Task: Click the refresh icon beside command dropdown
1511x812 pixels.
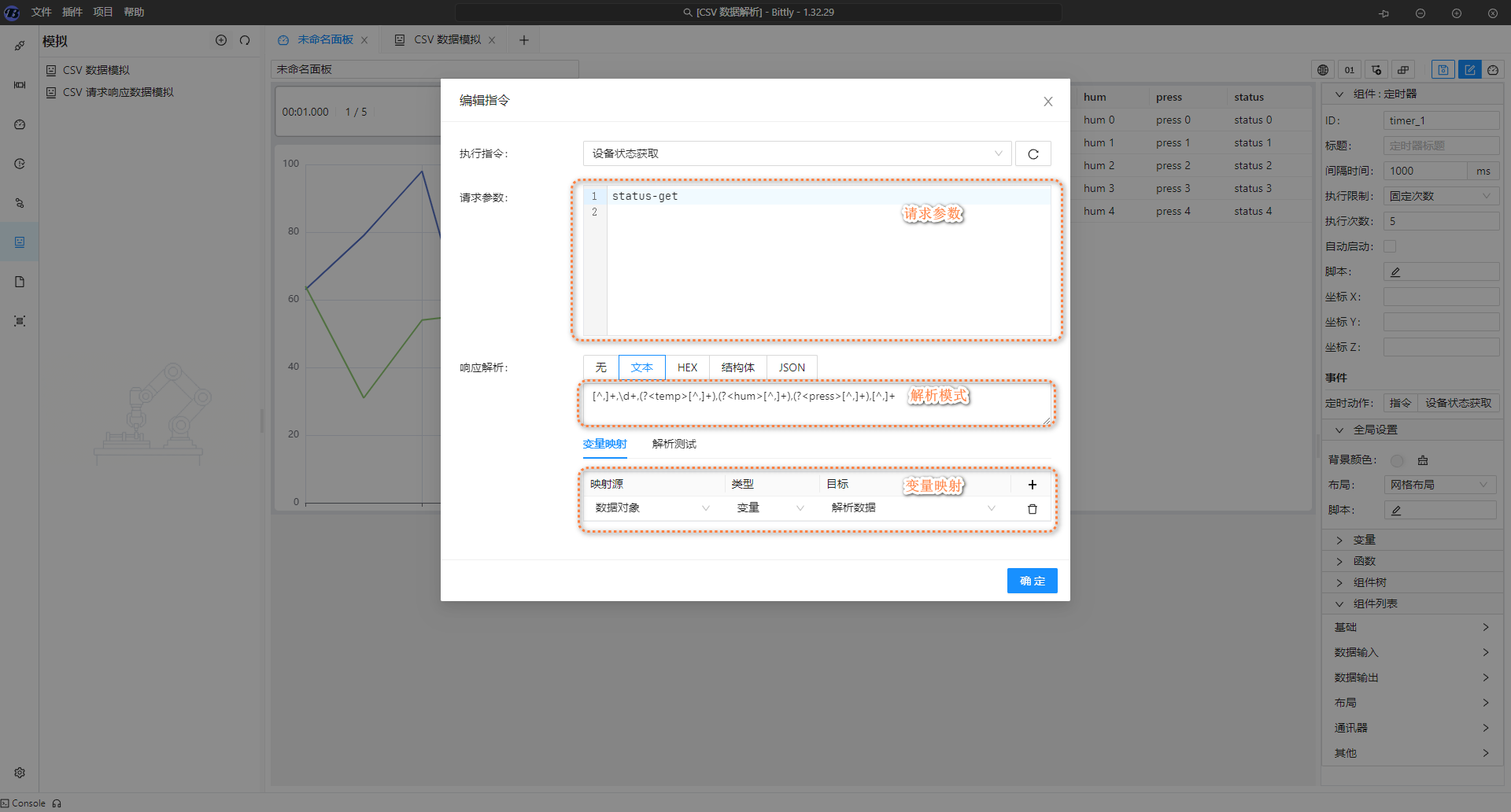Action: click(1033, 154)
